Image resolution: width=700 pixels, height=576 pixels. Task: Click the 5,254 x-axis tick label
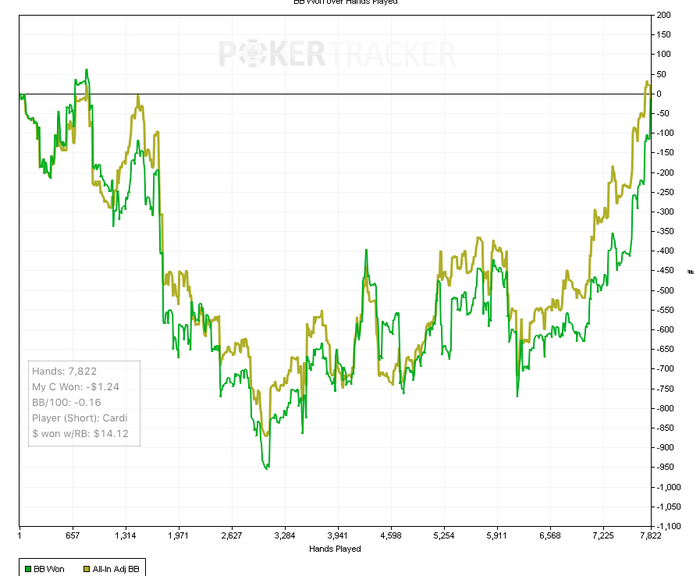(x=443, y=535)
